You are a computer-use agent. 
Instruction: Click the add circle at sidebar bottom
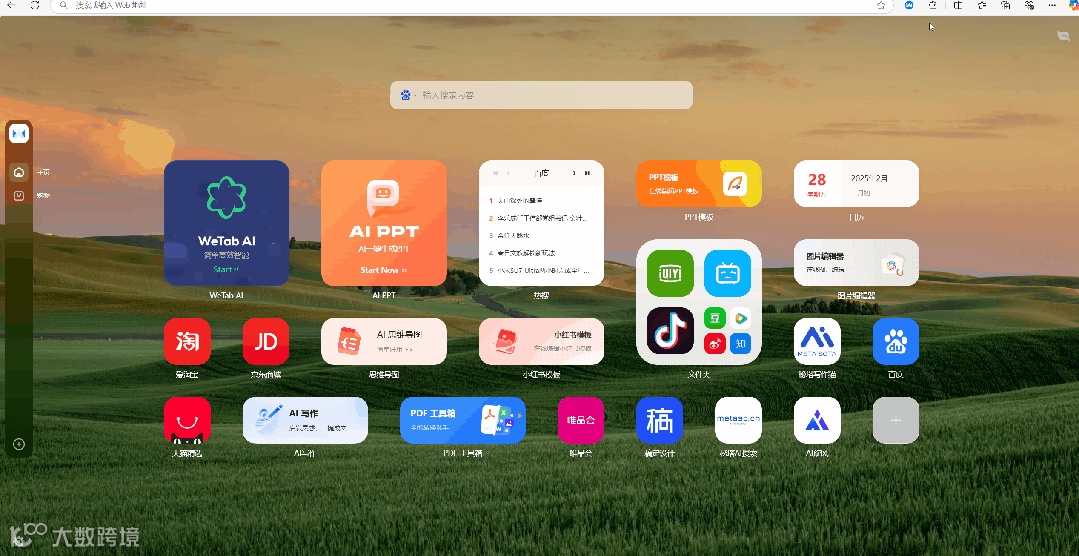19,445
